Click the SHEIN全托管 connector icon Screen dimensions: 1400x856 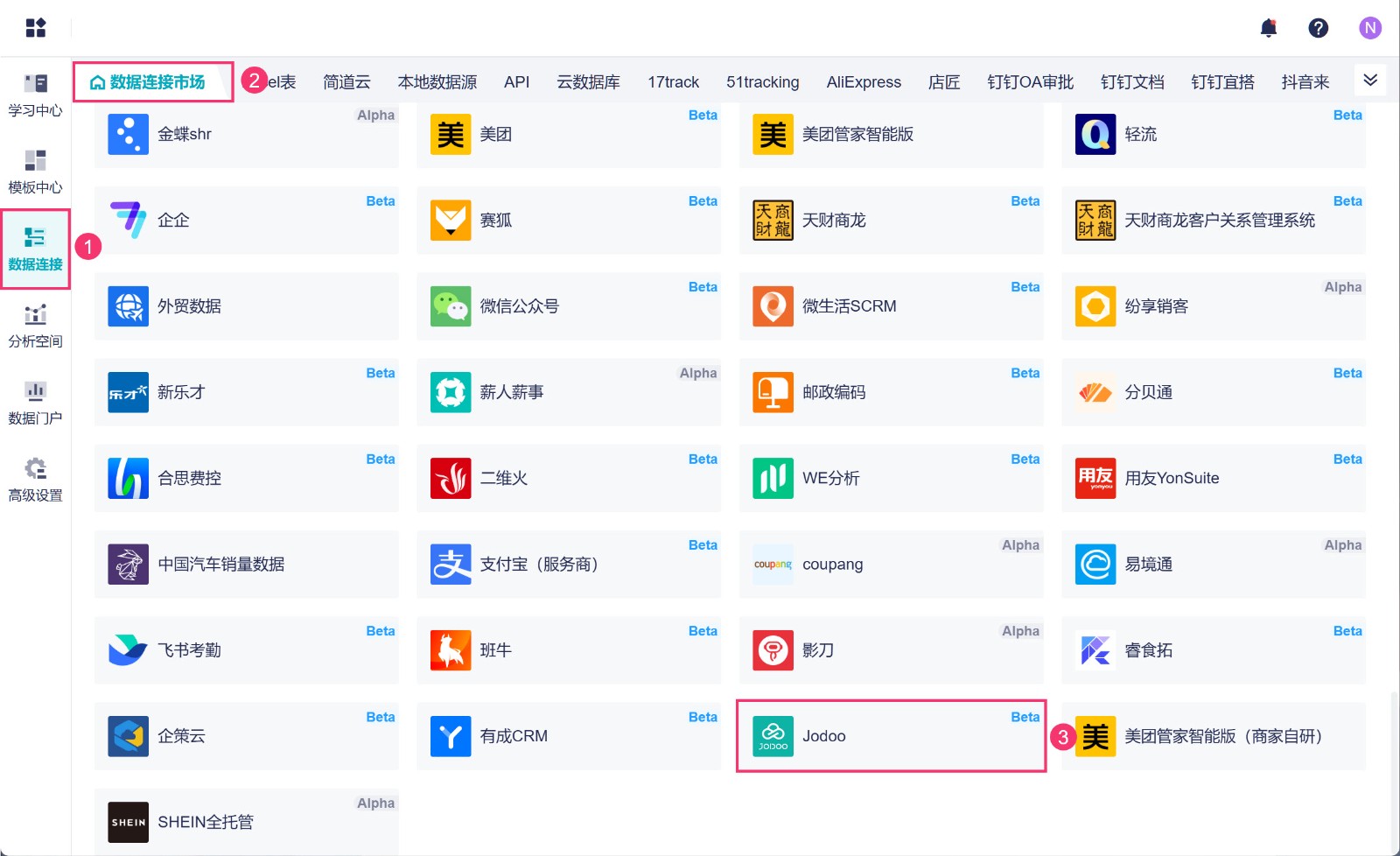point(128,822)
